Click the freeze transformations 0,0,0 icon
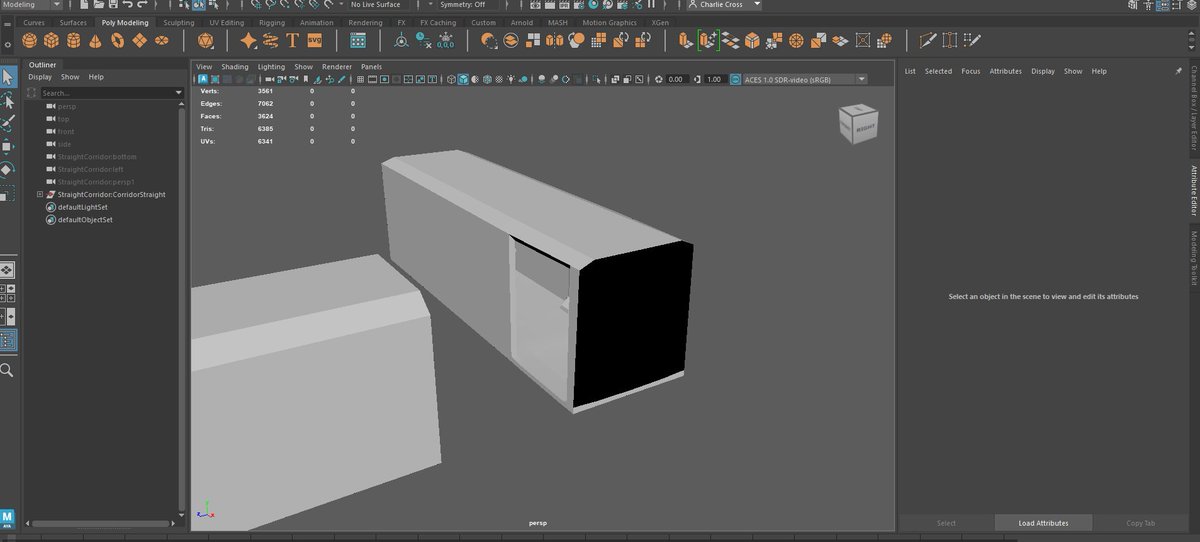1200x542 pixels. pyautogui.click(x=445, y=41)
